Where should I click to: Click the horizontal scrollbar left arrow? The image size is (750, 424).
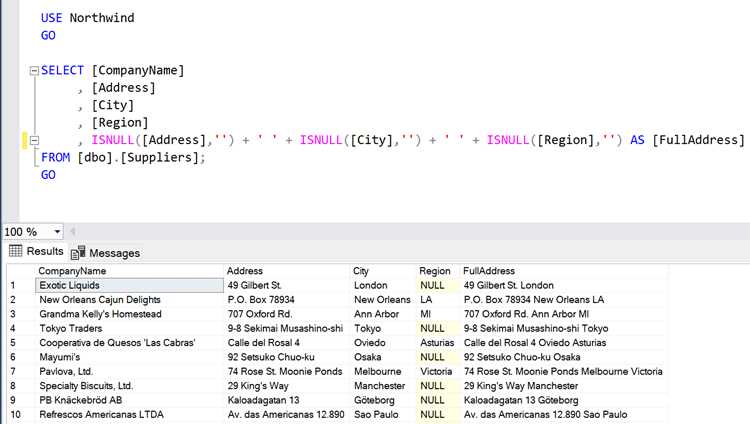coord(73,232)
